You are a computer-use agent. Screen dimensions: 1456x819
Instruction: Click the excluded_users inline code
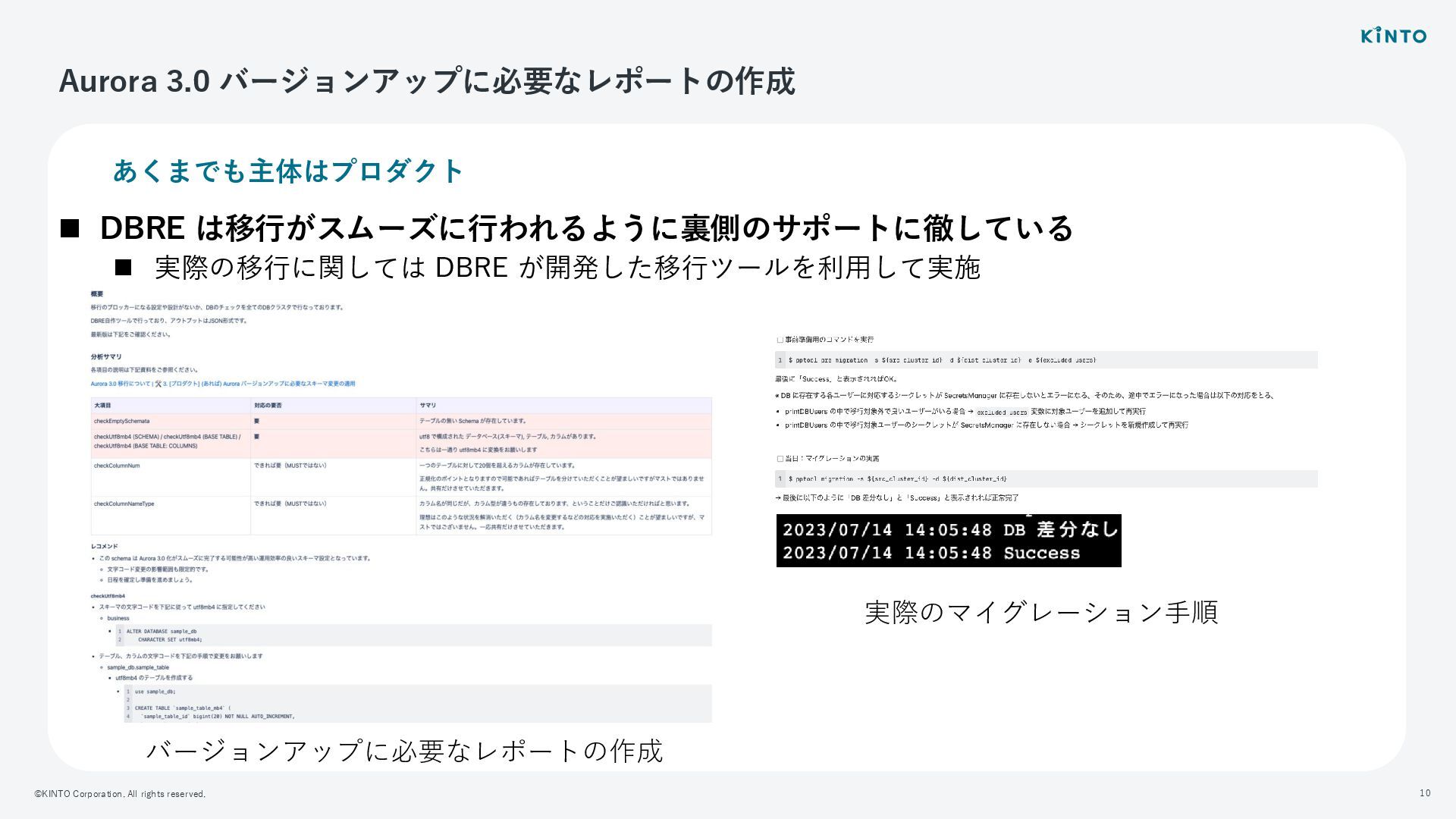point(1001,412)
